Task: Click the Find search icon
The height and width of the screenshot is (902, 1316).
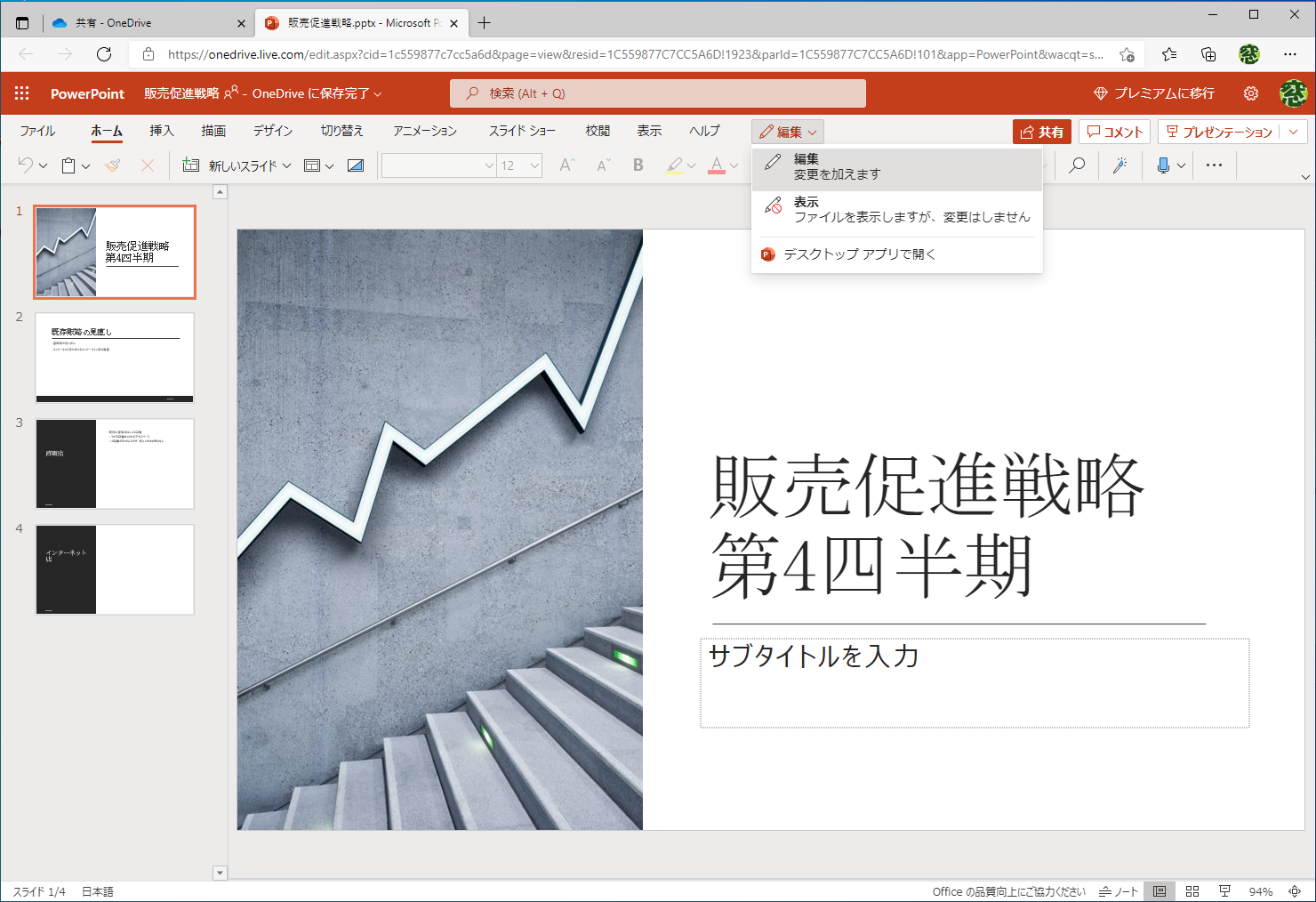Action: pos(1076,165)
